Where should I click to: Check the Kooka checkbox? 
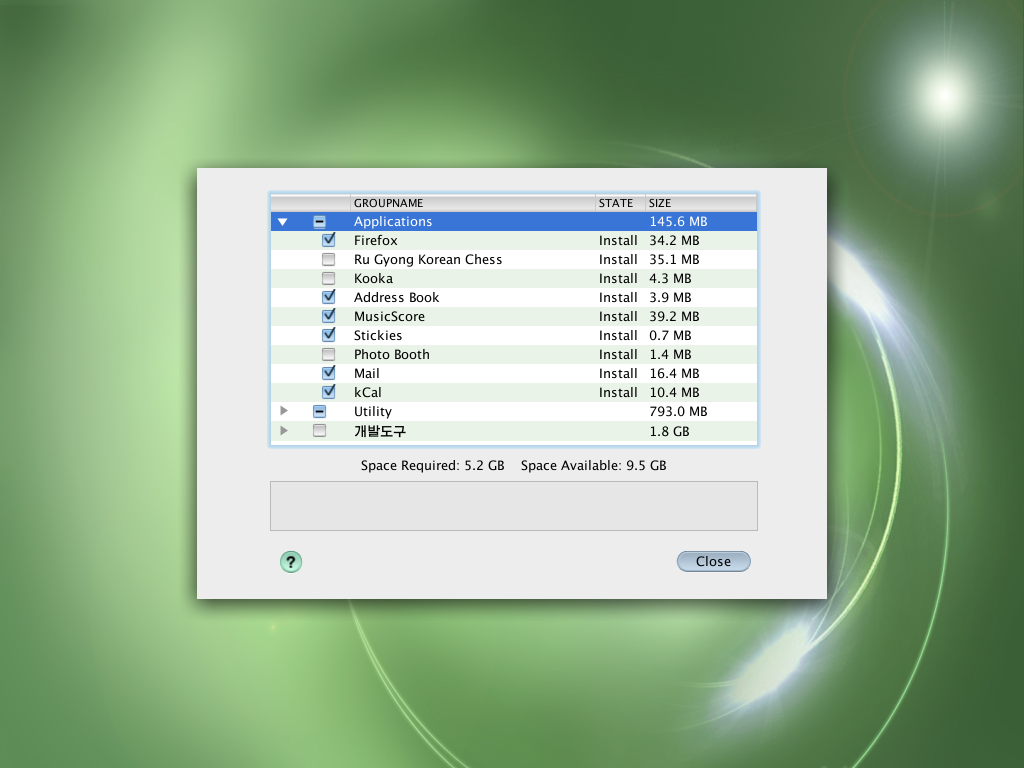click(x=329, y=278)
